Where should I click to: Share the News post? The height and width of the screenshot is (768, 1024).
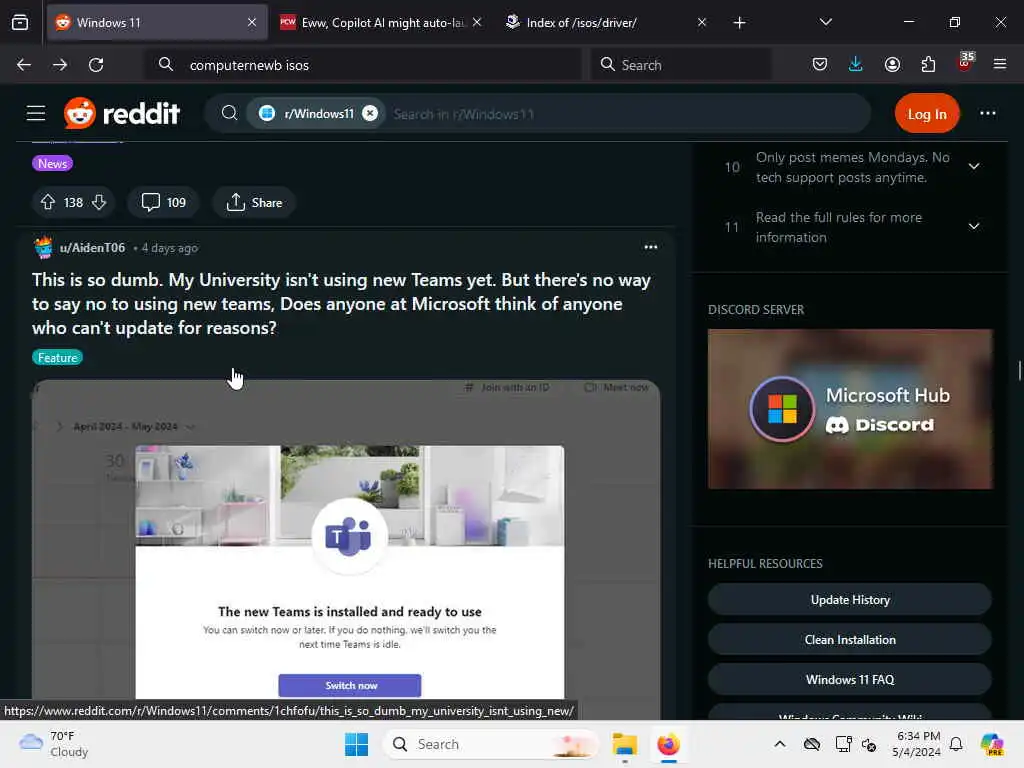[254, 202]
